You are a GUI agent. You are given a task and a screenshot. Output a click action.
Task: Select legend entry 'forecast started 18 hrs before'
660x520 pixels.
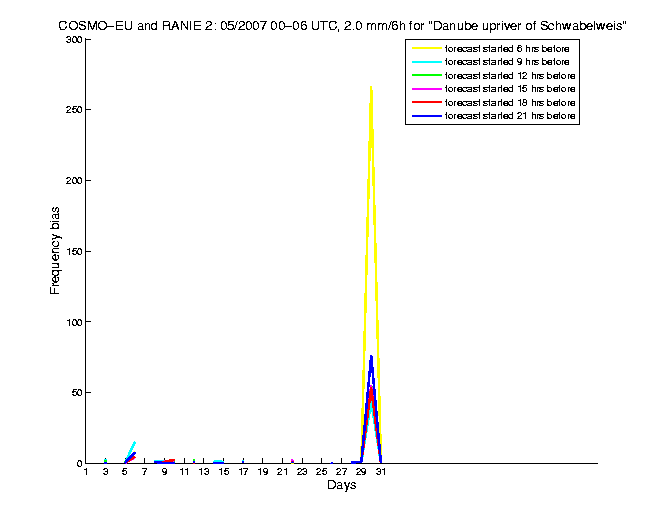510,103
